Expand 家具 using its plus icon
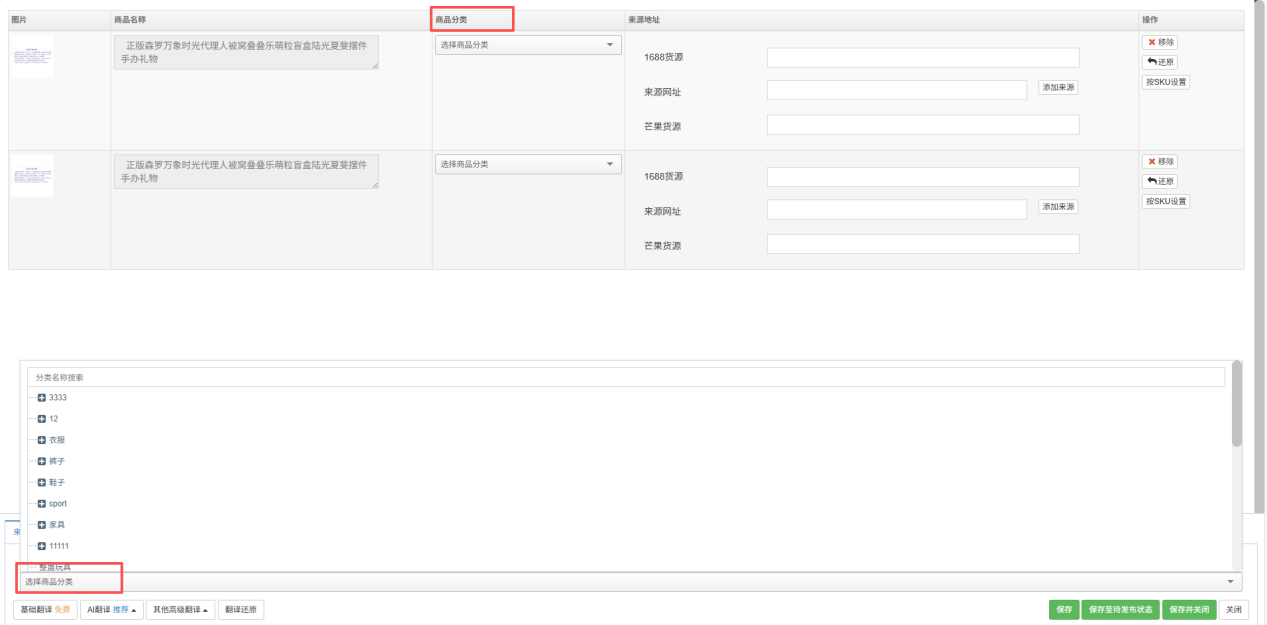1267x625 pixels. point(42,525)
